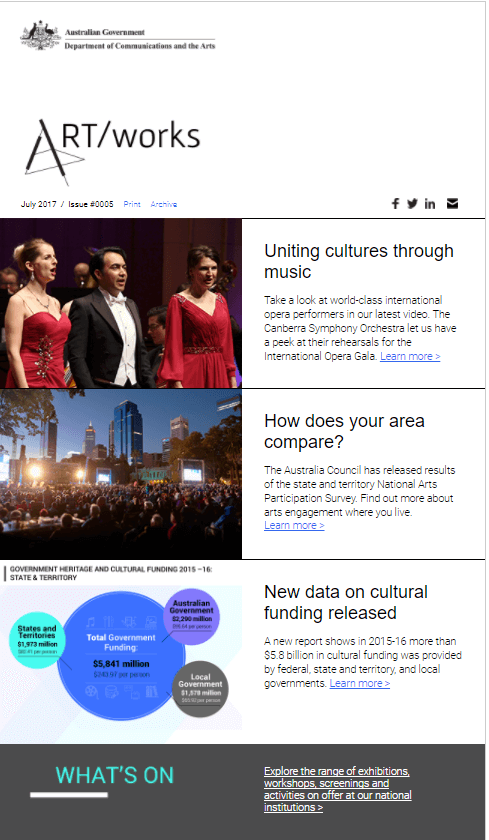Send newsletter by email envelope icon
The image size is (489, 840).
pos(453,204)
